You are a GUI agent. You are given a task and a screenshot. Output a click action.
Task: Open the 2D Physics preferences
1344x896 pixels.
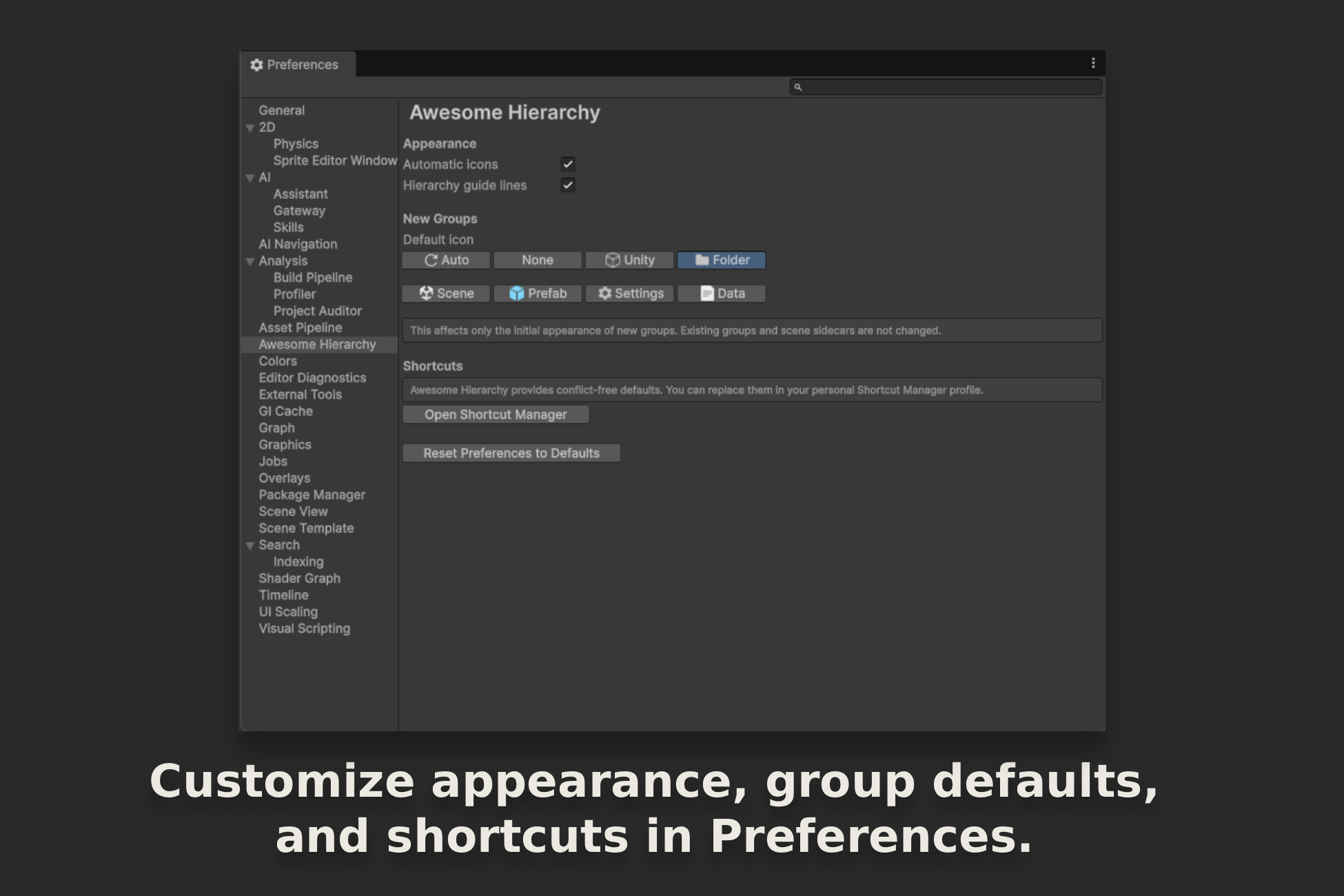click(x=296, y=144)
